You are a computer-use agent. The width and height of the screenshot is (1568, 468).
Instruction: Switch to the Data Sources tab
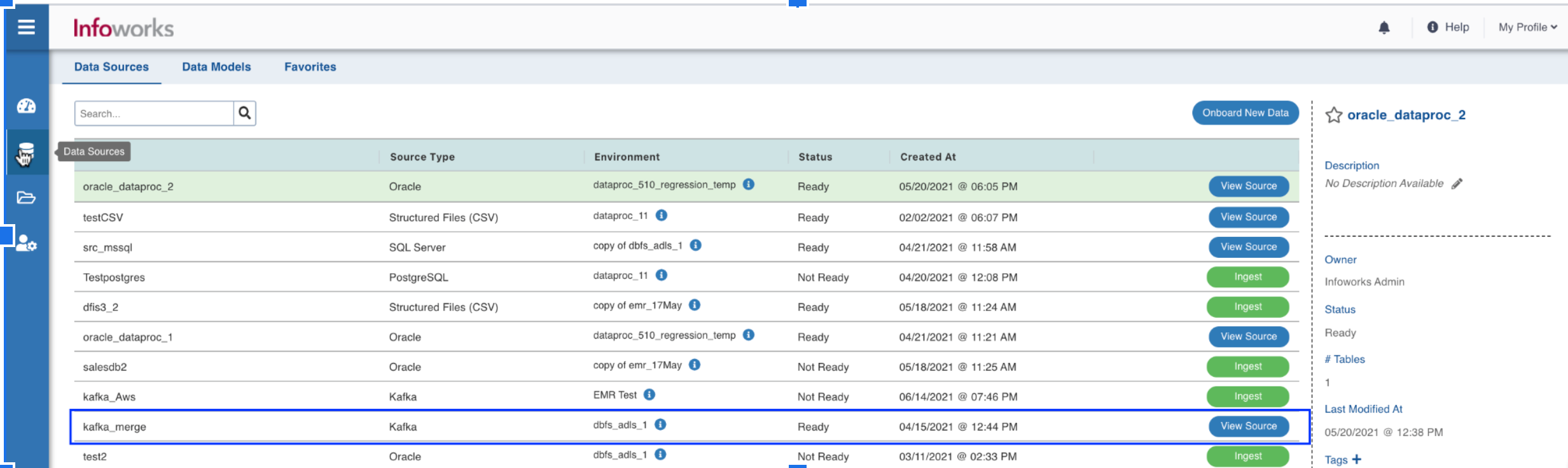click(x=111, y=67)
